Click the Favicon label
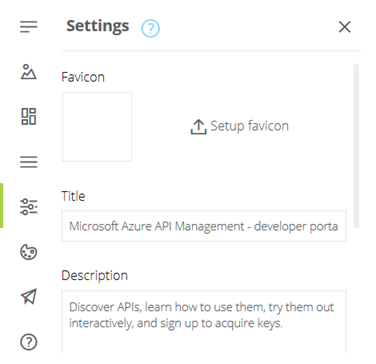 [83, 77]
